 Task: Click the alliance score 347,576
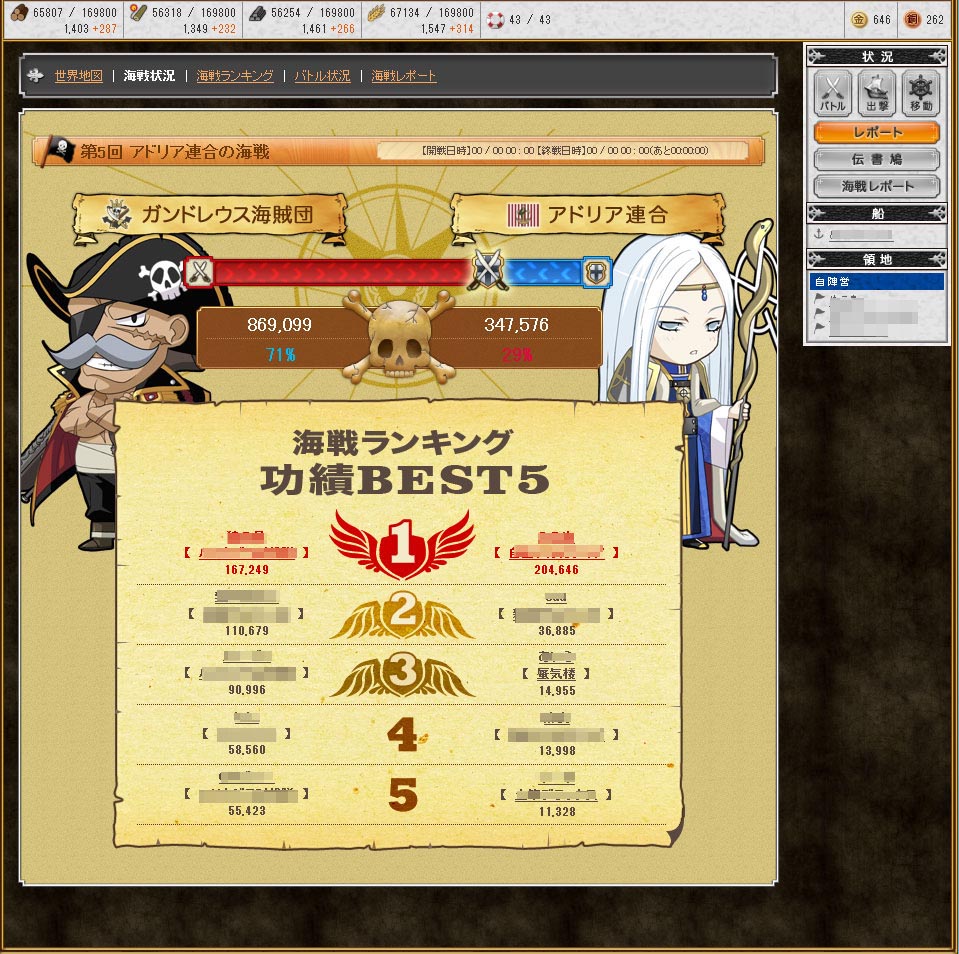pos(516,325)
